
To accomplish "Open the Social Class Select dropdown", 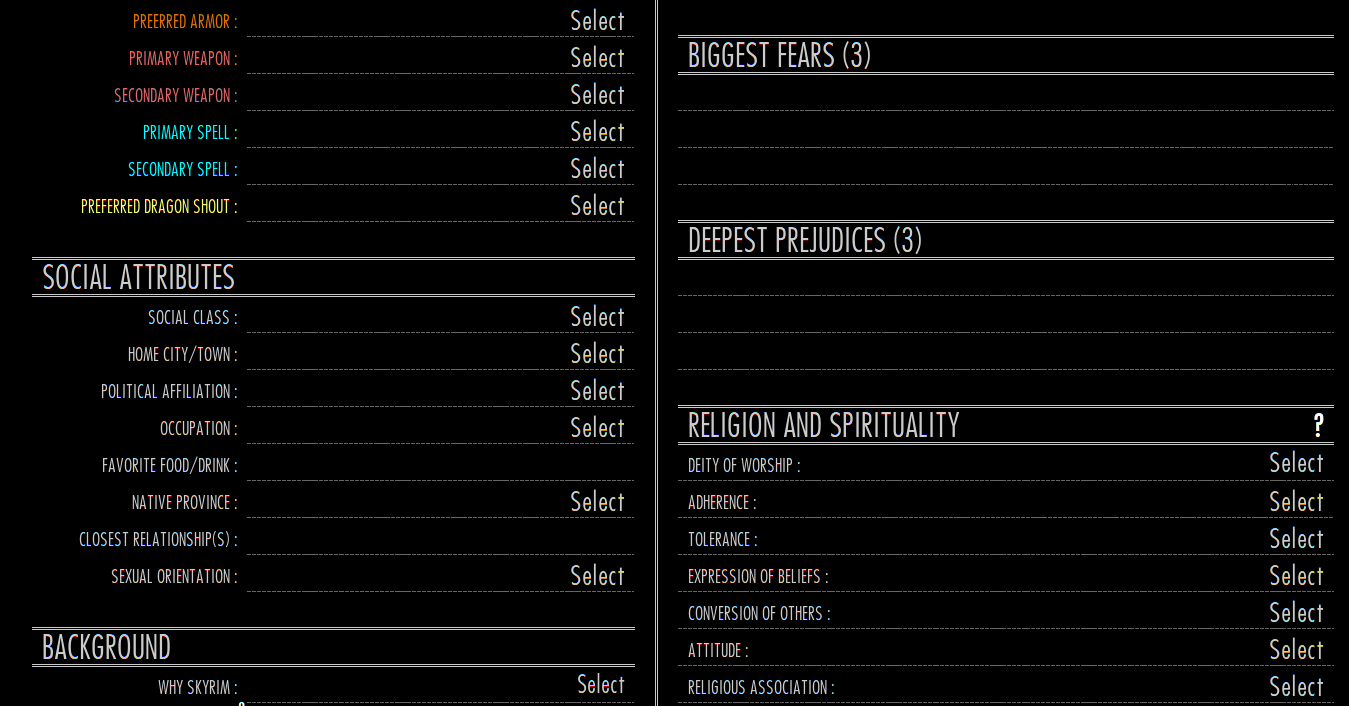I will coord(597,317).
